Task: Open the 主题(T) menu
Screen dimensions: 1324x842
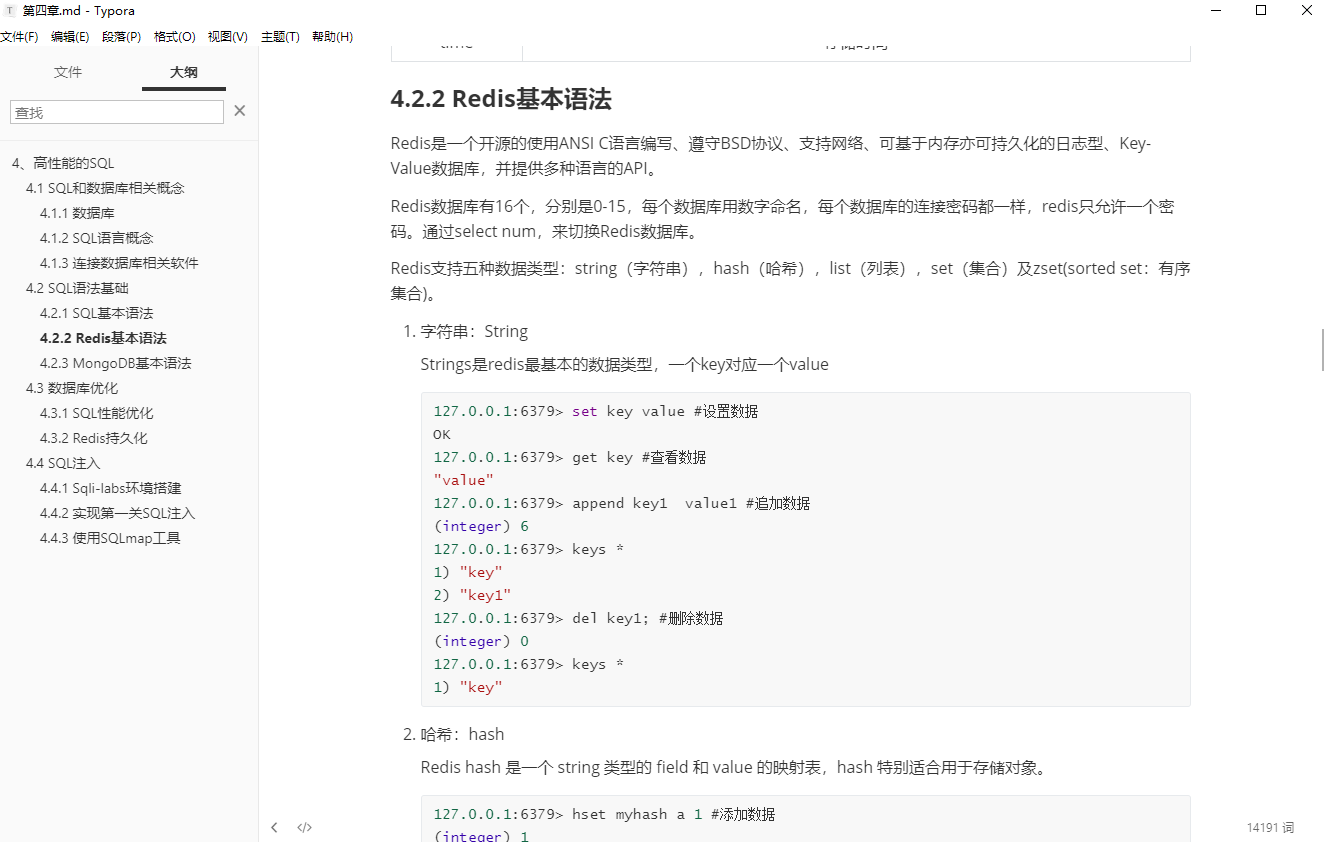Action: 280,36
